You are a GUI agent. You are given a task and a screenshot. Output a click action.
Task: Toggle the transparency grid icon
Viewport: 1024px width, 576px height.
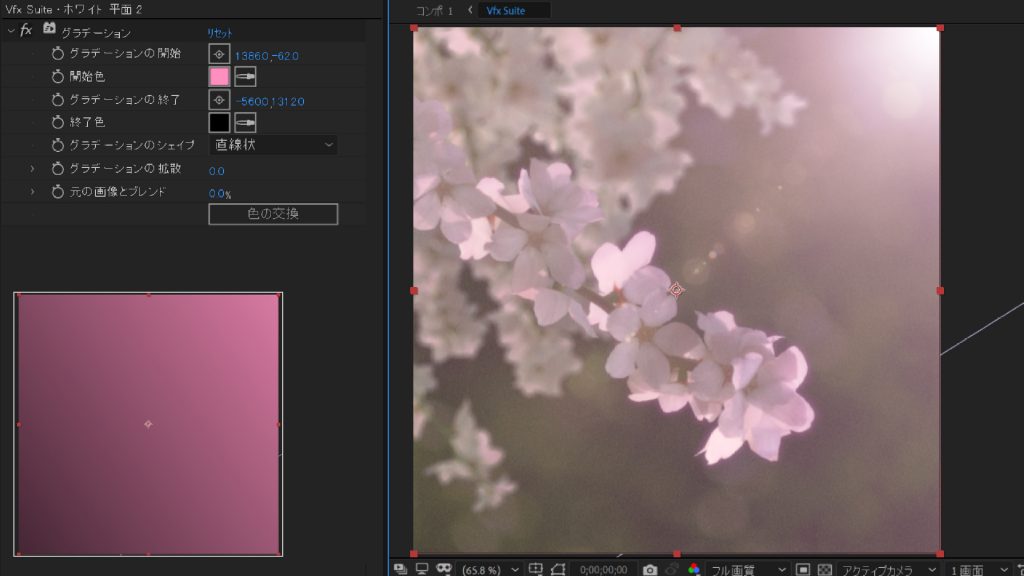[825, 569]
